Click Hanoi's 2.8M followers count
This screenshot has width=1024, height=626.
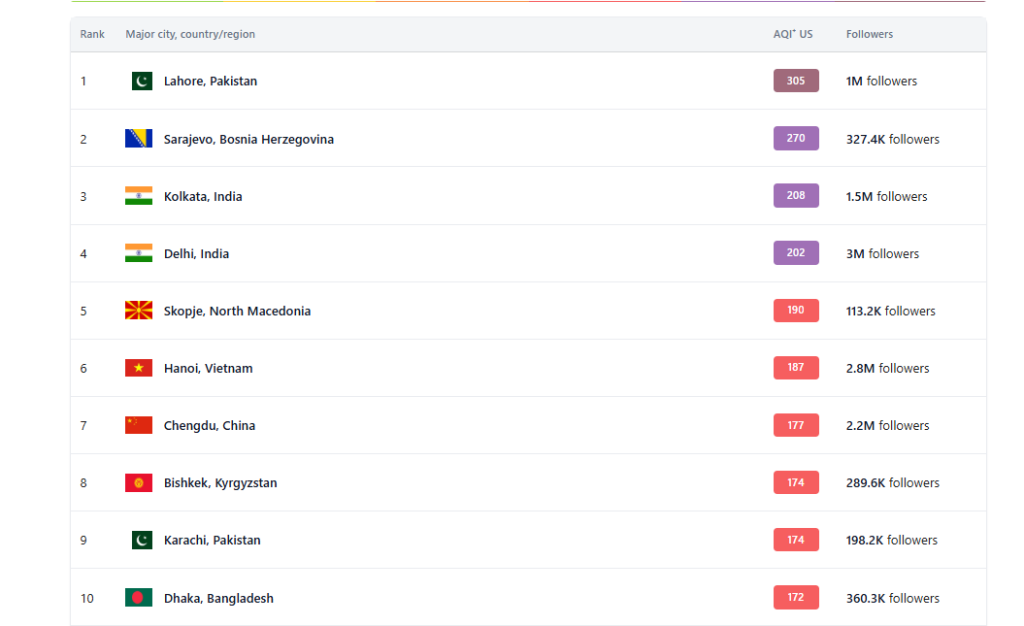887,368
